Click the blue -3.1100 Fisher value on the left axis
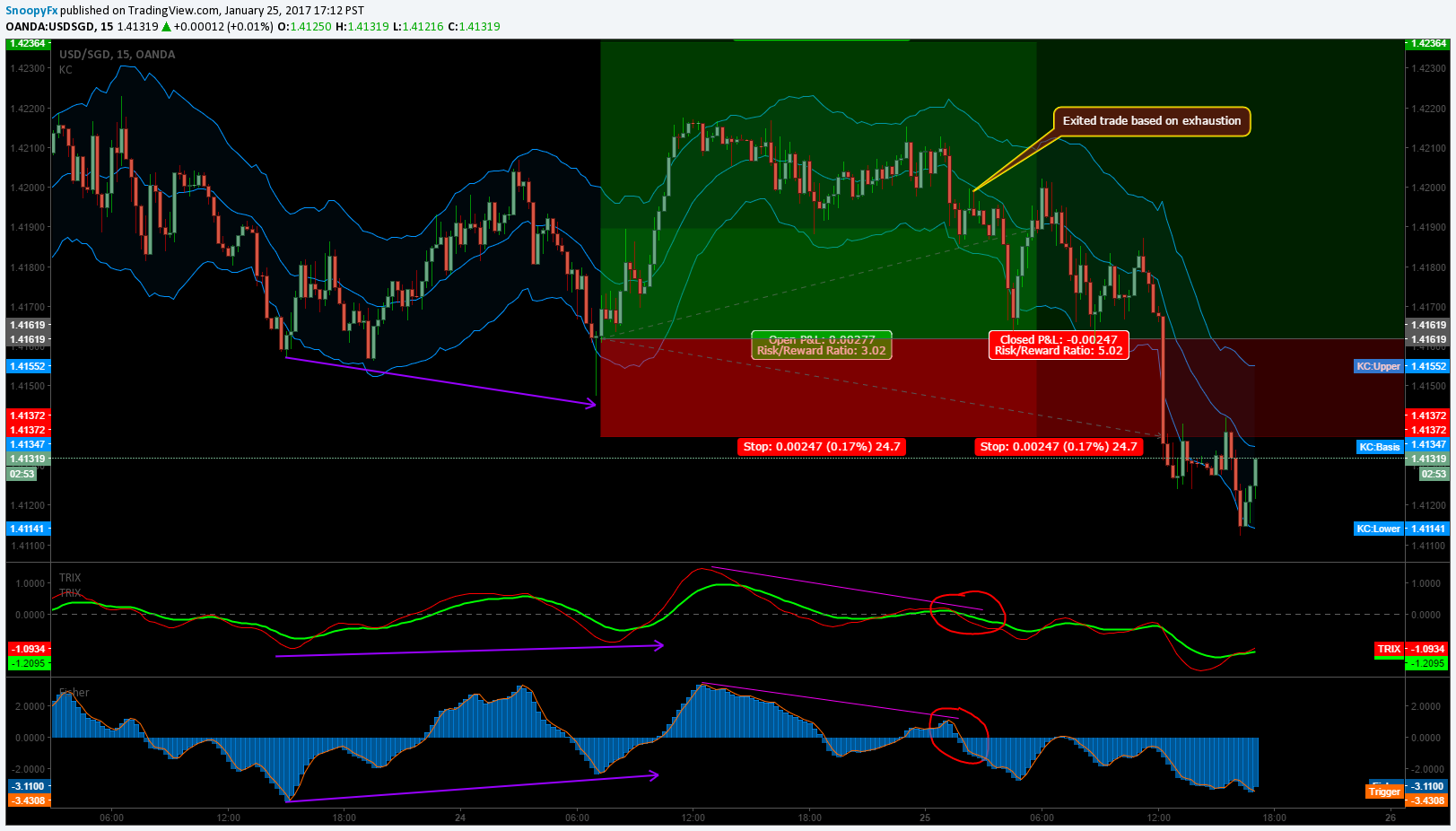 click(x=28, y=786)
